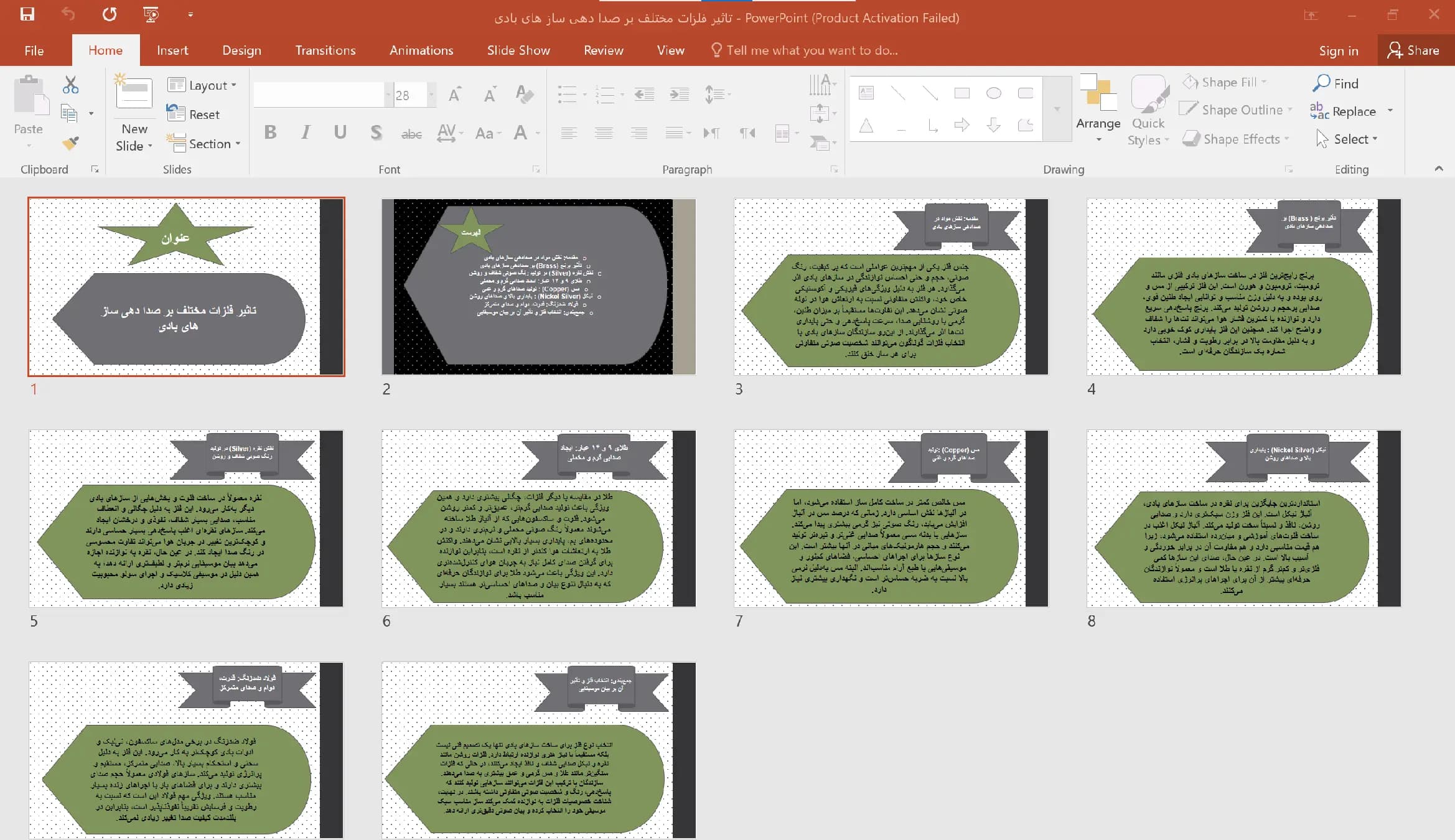
Task: Decrease list indent level icon
Action: point(644,95)
